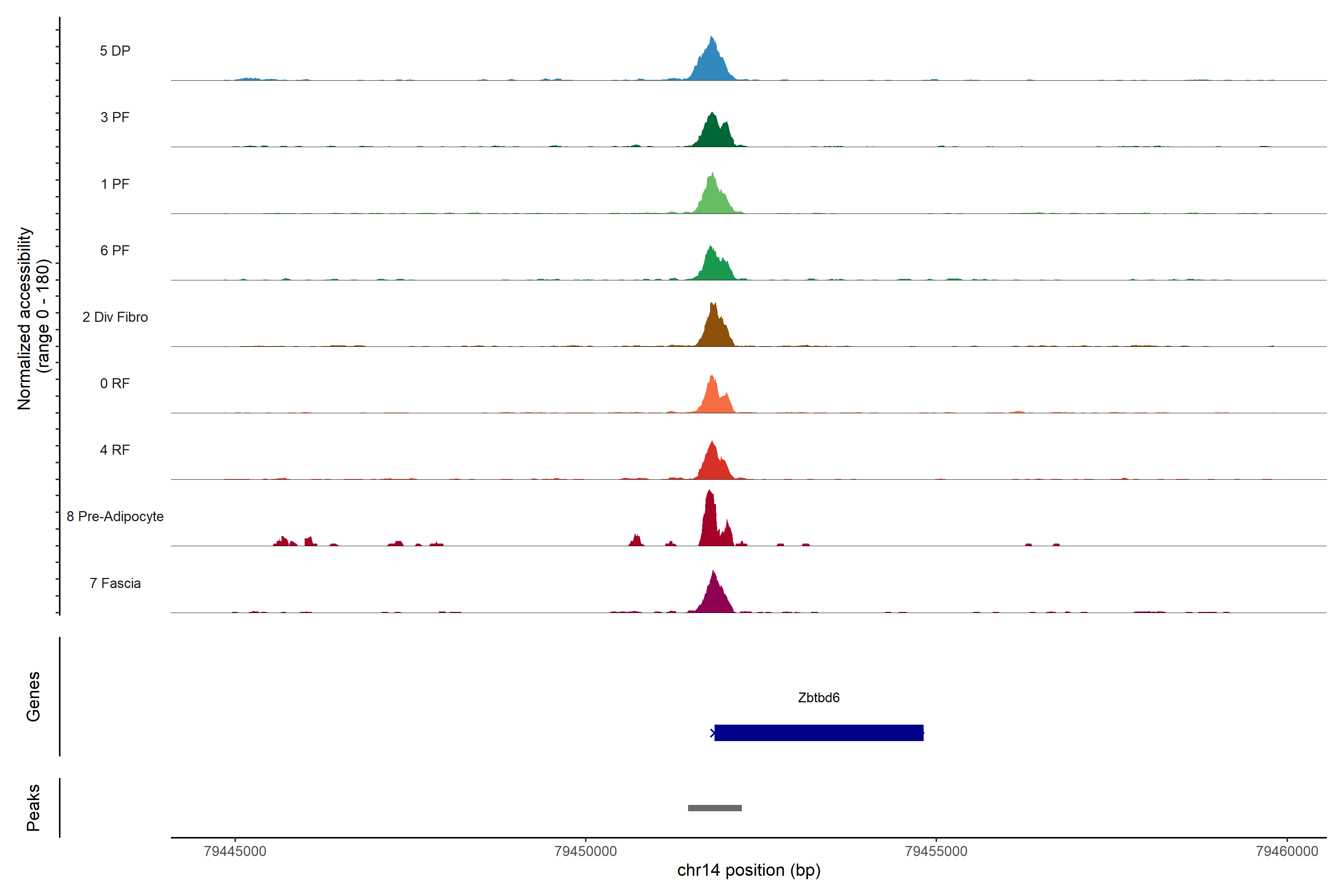1344x896 pixels.
Task: Click the chr14 position (bp) axis title
Action: [x=749, y=870]
